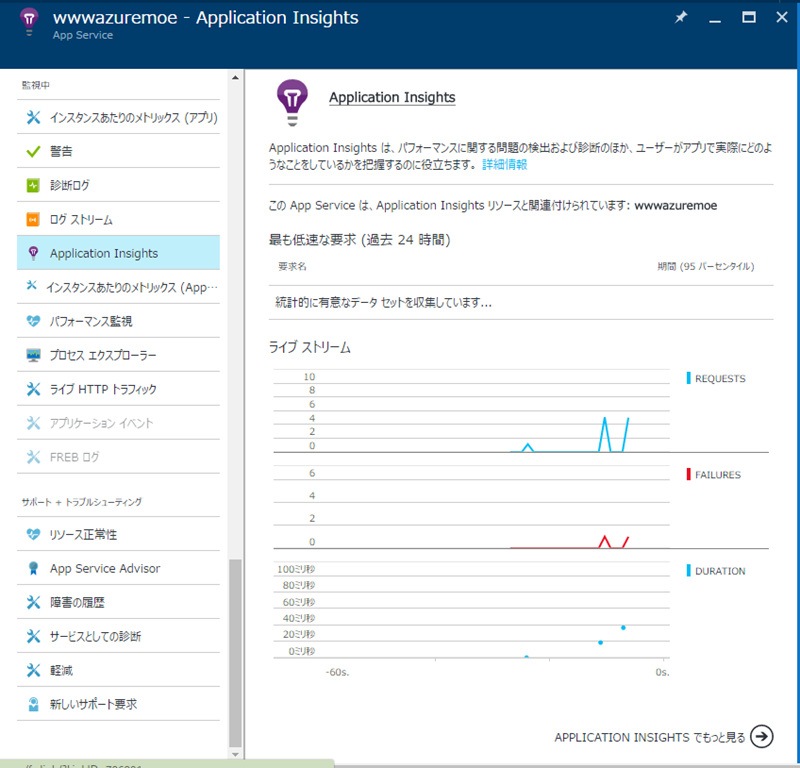Viewport: 800px width, 768px height.
Task: Click the heart icon beside パフォーマンス監視
Action: click(33, 321)
